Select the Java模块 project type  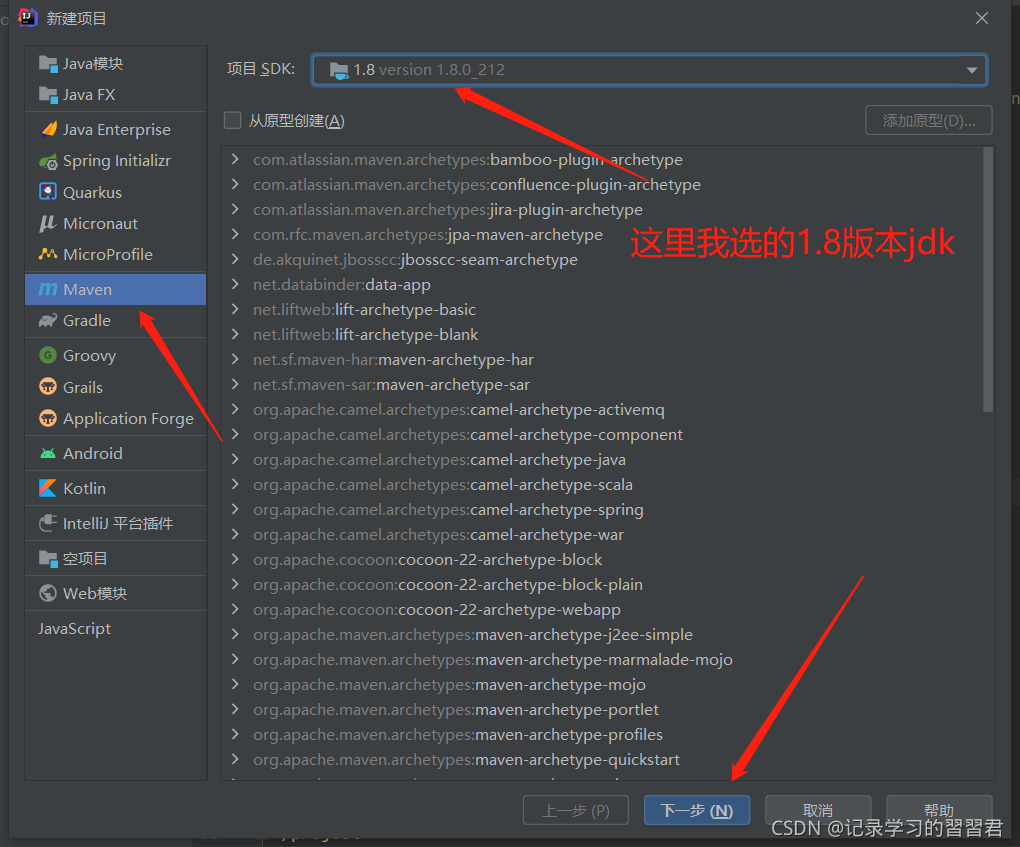coord(116,64)
